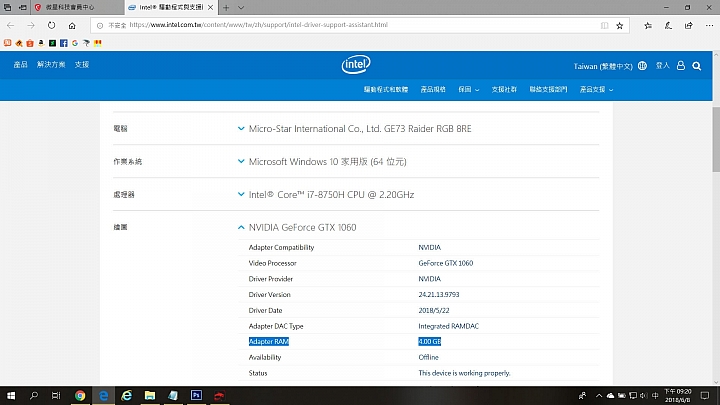Click the site info icon before 不安全
This screenshot has height=405, width=720.
pos(100,26)
